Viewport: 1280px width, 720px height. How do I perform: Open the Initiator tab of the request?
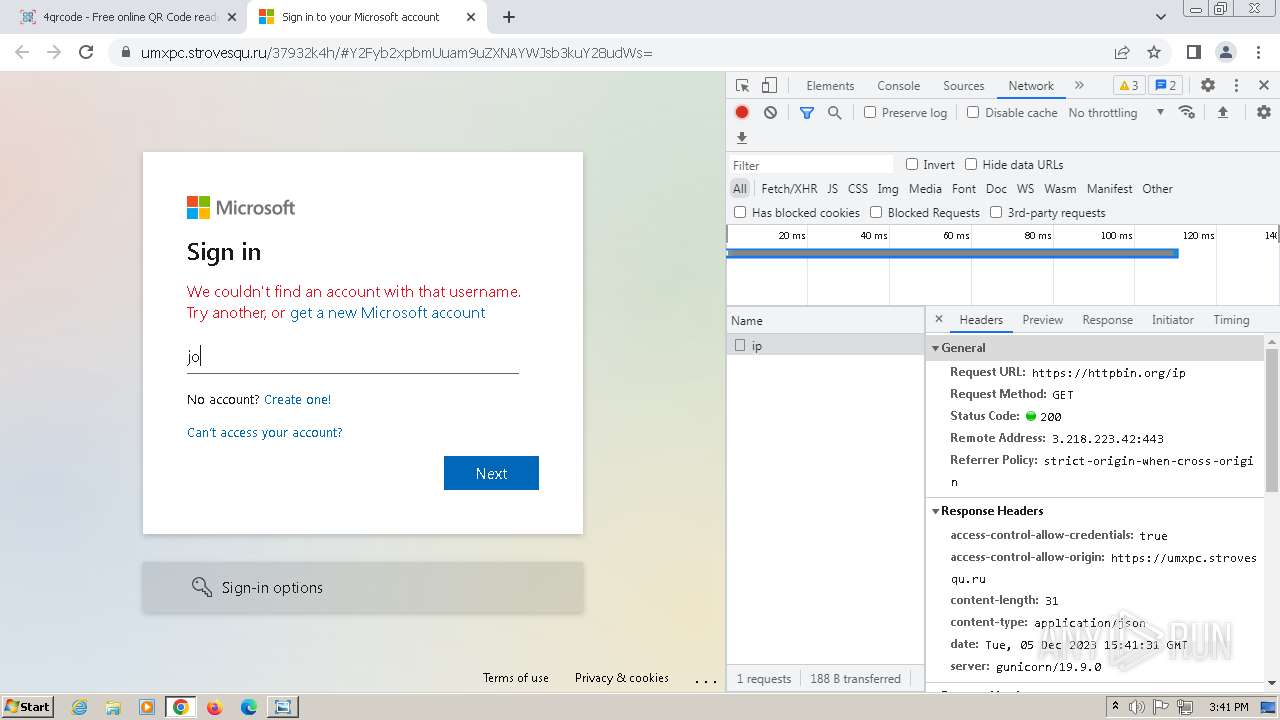click(1172, 320)
